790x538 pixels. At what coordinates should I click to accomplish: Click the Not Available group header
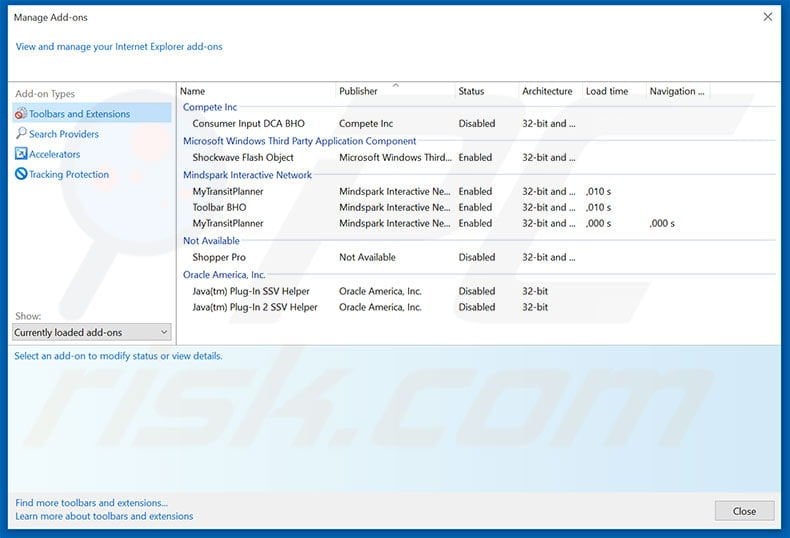(211, 241)
